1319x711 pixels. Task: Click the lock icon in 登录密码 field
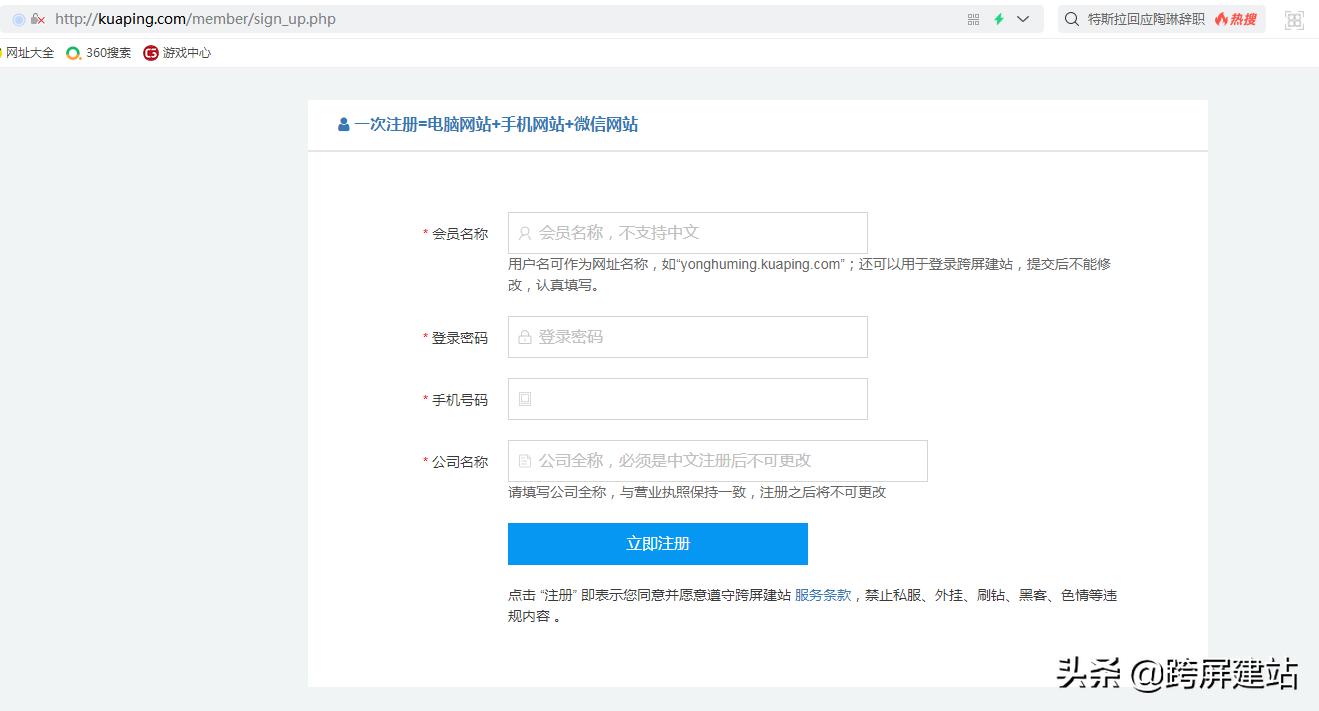tap(525, 337)
